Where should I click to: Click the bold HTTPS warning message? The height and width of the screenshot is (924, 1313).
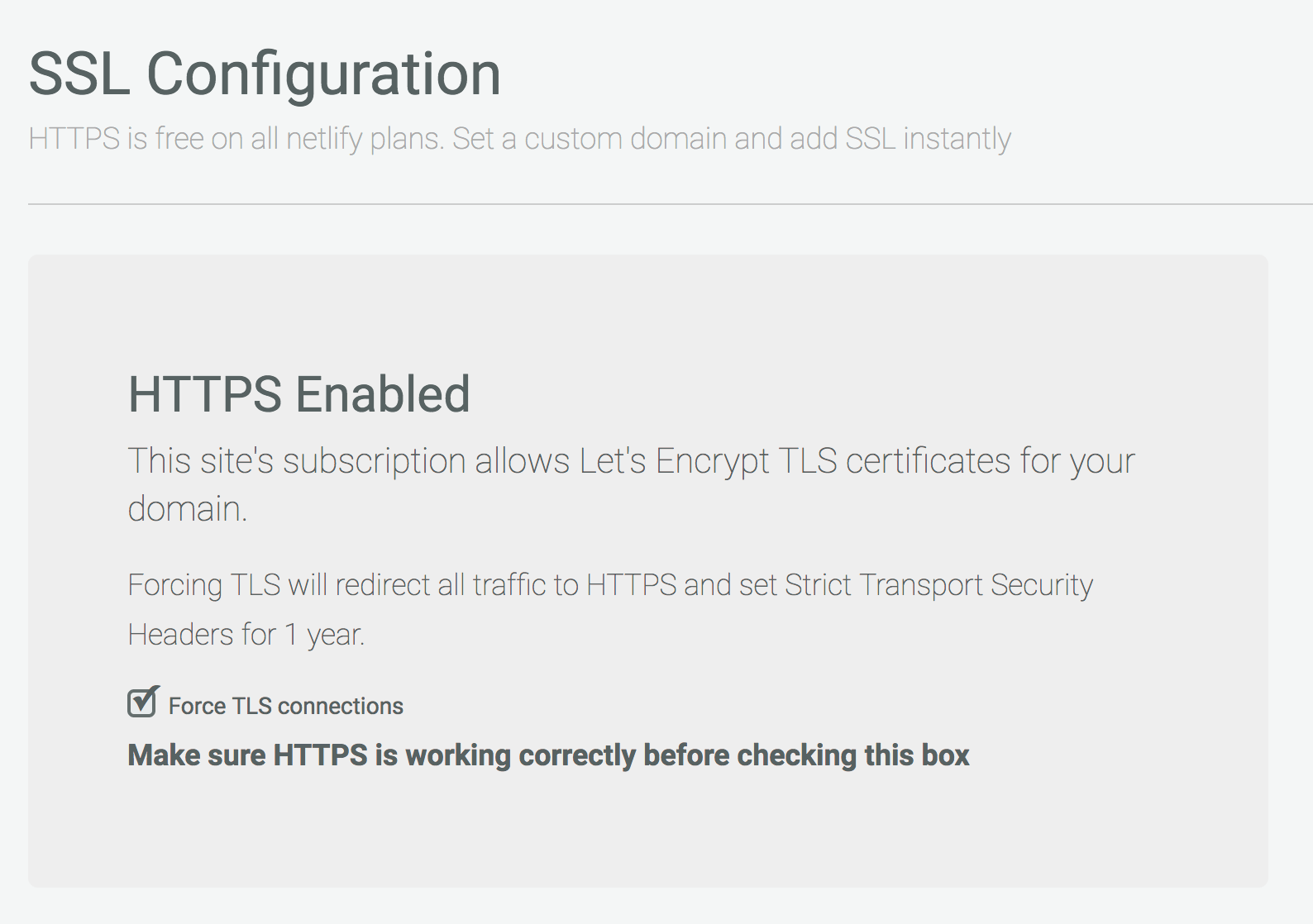(x=548, y=755)
